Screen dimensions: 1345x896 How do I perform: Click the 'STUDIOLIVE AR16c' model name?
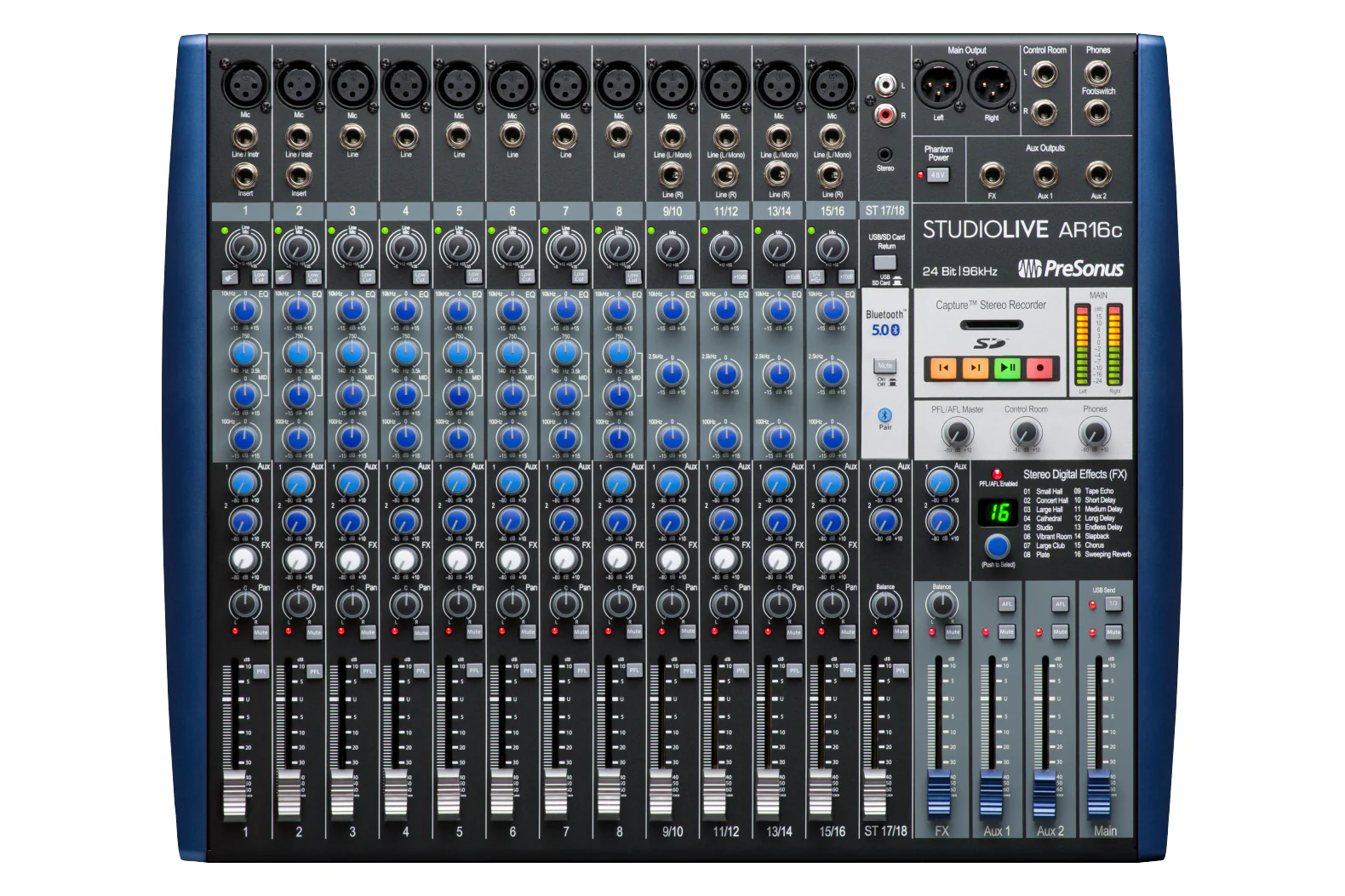click(x=1022, y=230)
